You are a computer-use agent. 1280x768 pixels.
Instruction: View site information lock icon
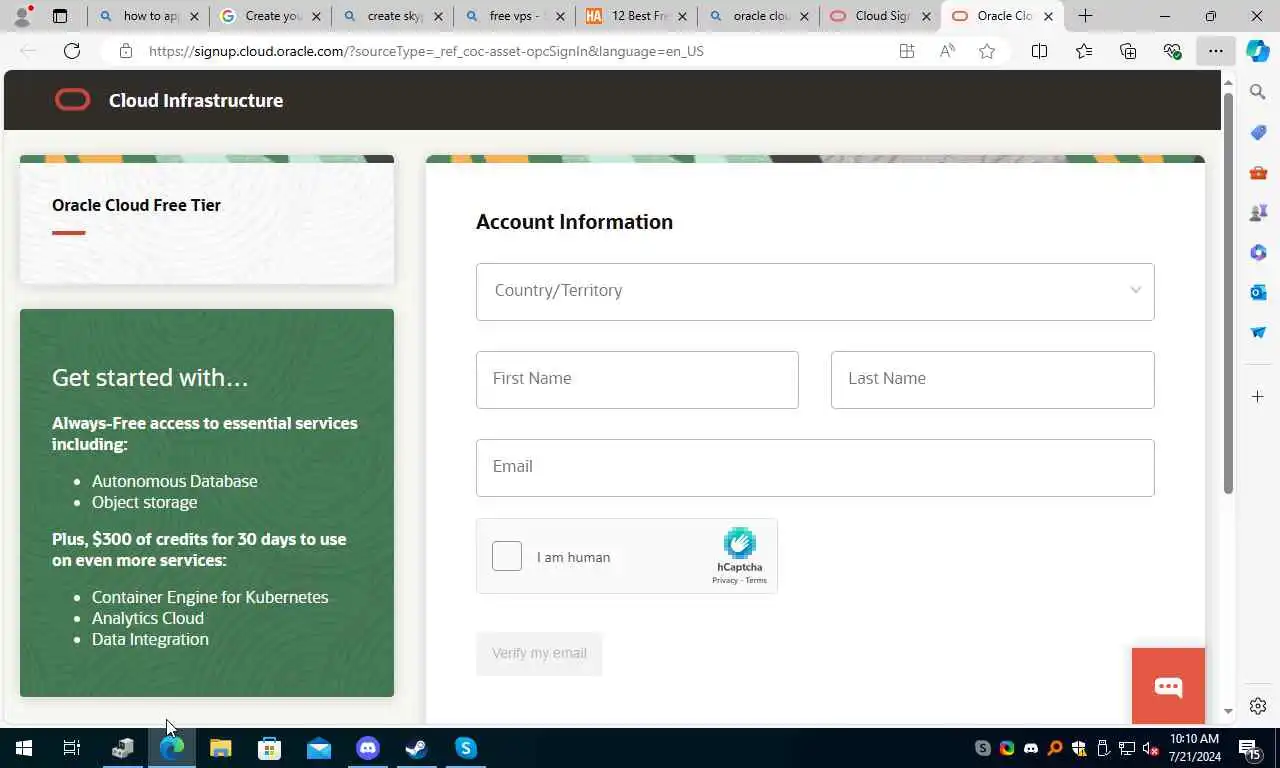click(x=126, y=51)
